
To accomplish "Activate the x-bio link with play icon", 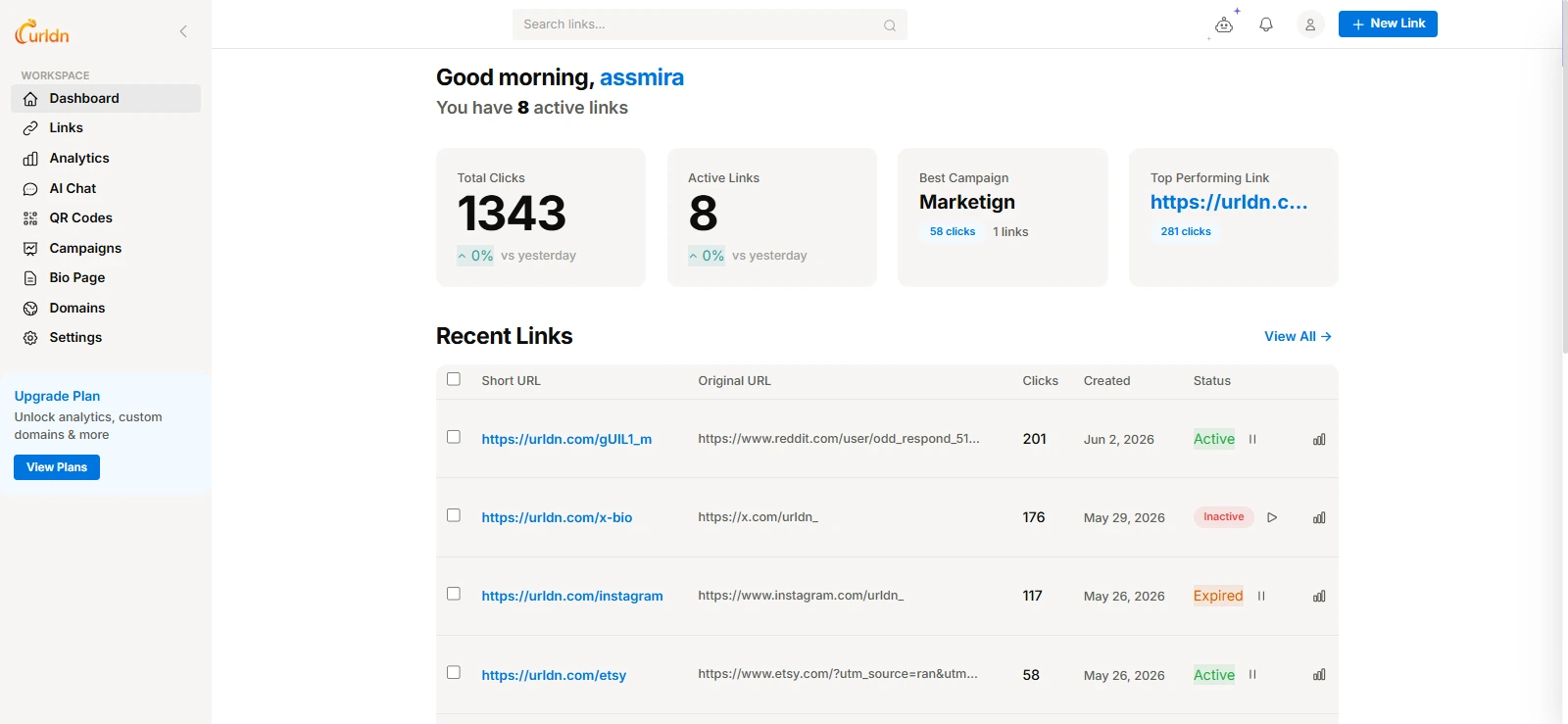I will (1272, 517).
